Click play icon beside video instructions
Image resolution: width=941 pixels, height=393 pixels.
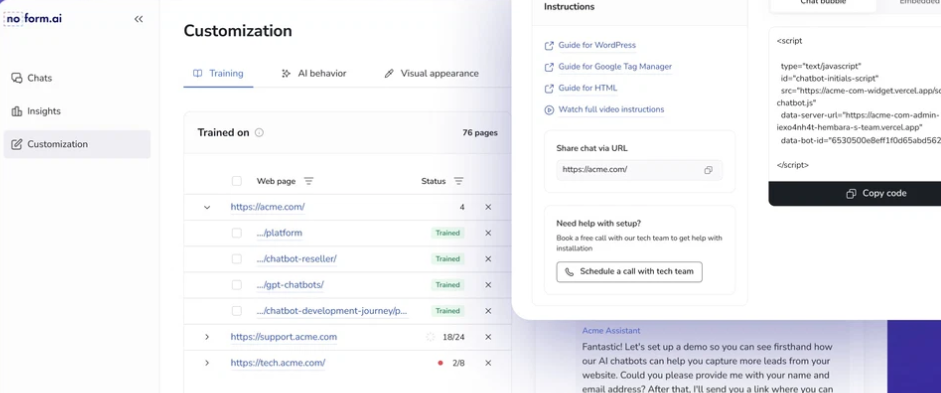[549, 110]
